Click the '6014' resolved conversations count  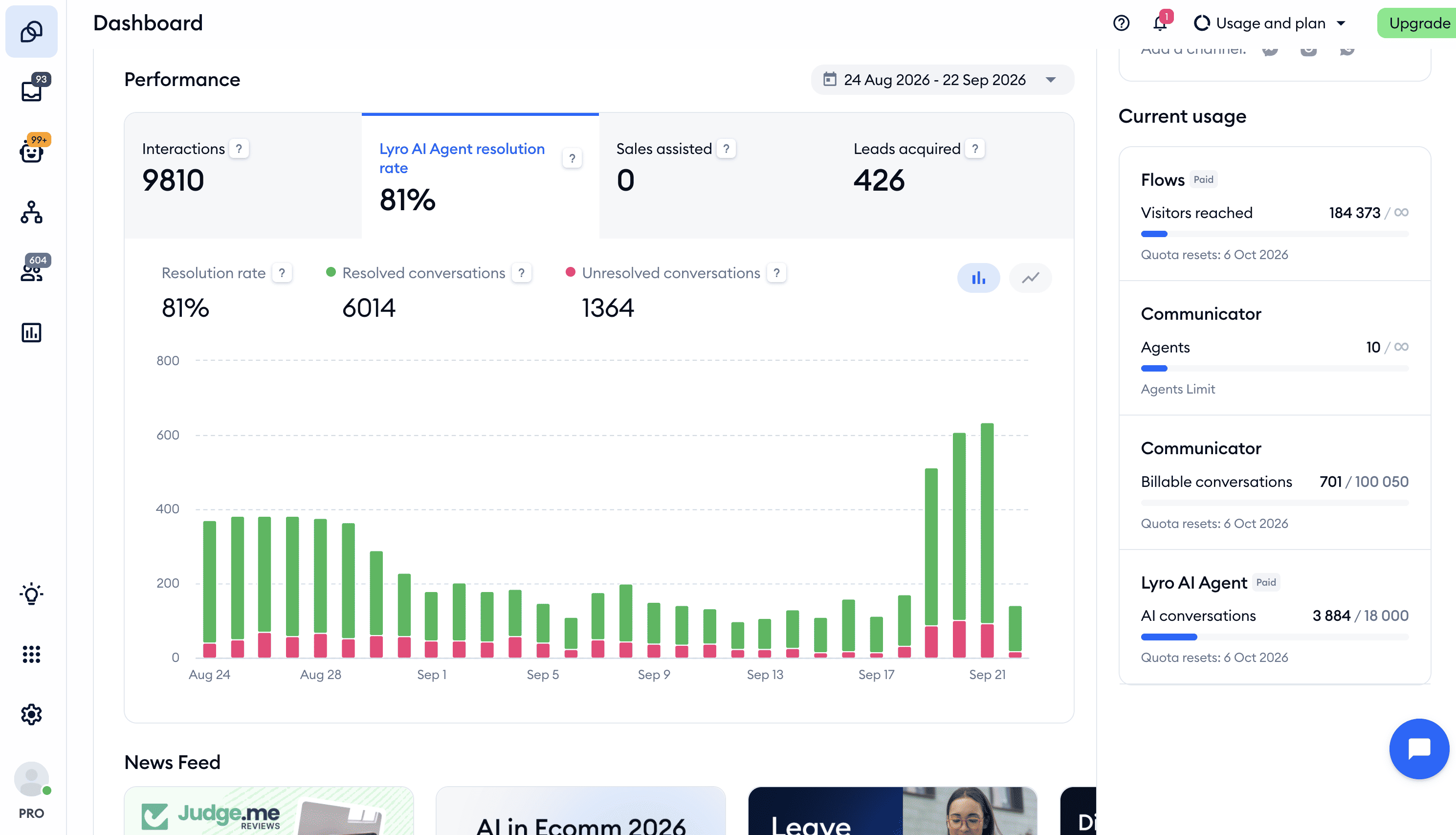point(369,308)
